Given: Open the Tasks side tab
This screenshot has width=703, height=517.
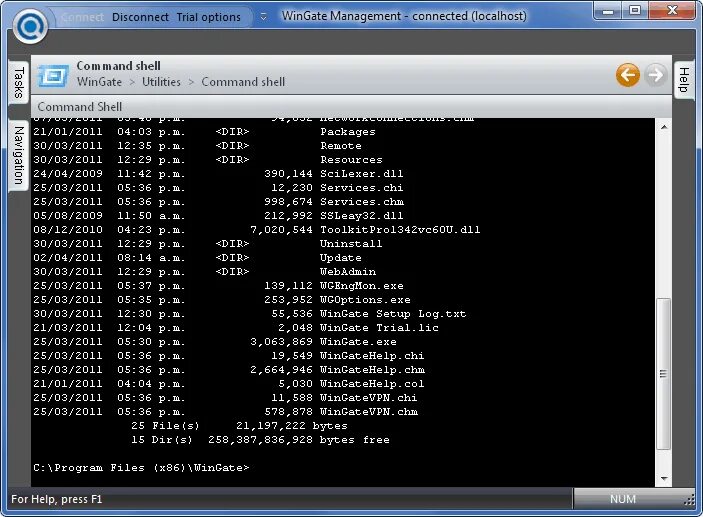Looking at the screenshot, I should pyautogui.click(x=19, y=83).
